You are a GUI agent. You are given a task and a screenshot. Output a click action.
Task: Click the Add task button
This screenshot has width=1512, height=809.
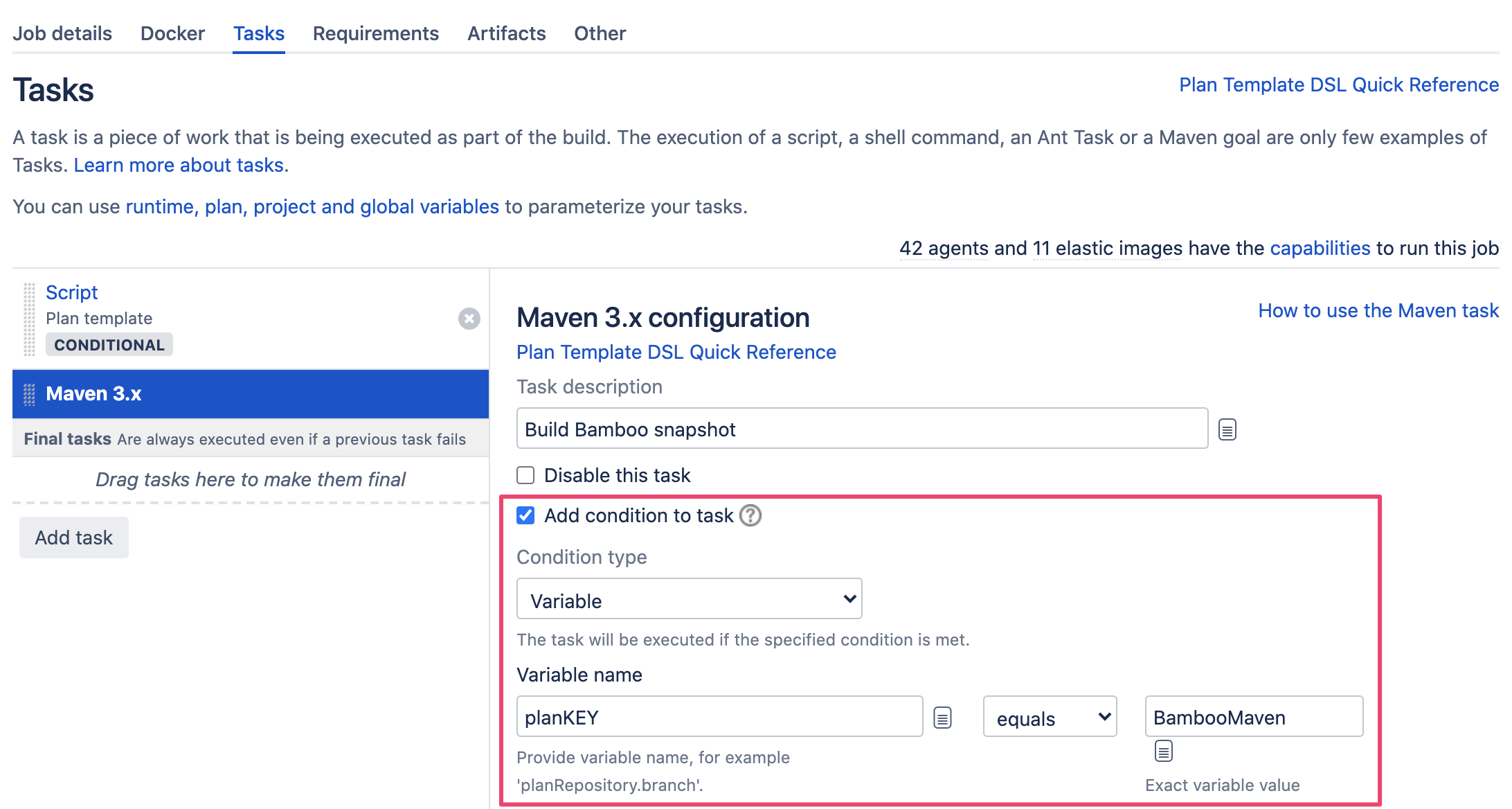pyautogui.click(x=74, y=537)
